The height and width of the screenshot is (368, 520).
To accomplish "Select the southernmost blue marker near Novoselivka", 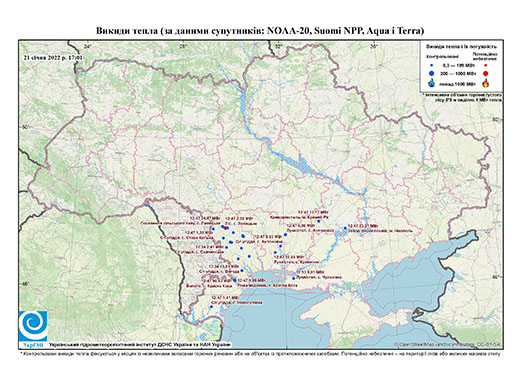I will tap(211, 307).
